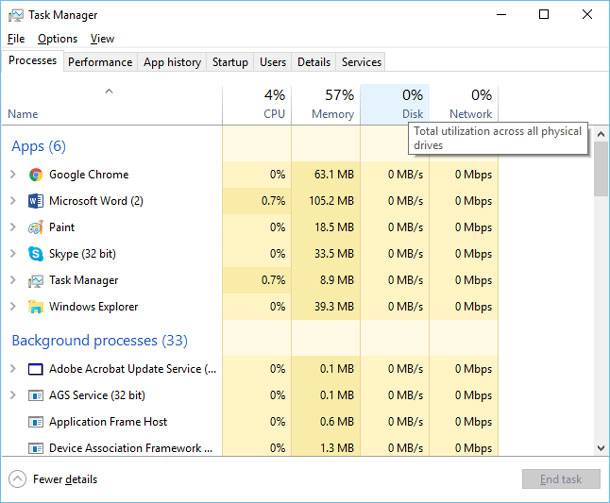Click the Windows Explorer folder icon
This screenshot has width=610, height=503.
click(x=35, y=307)
